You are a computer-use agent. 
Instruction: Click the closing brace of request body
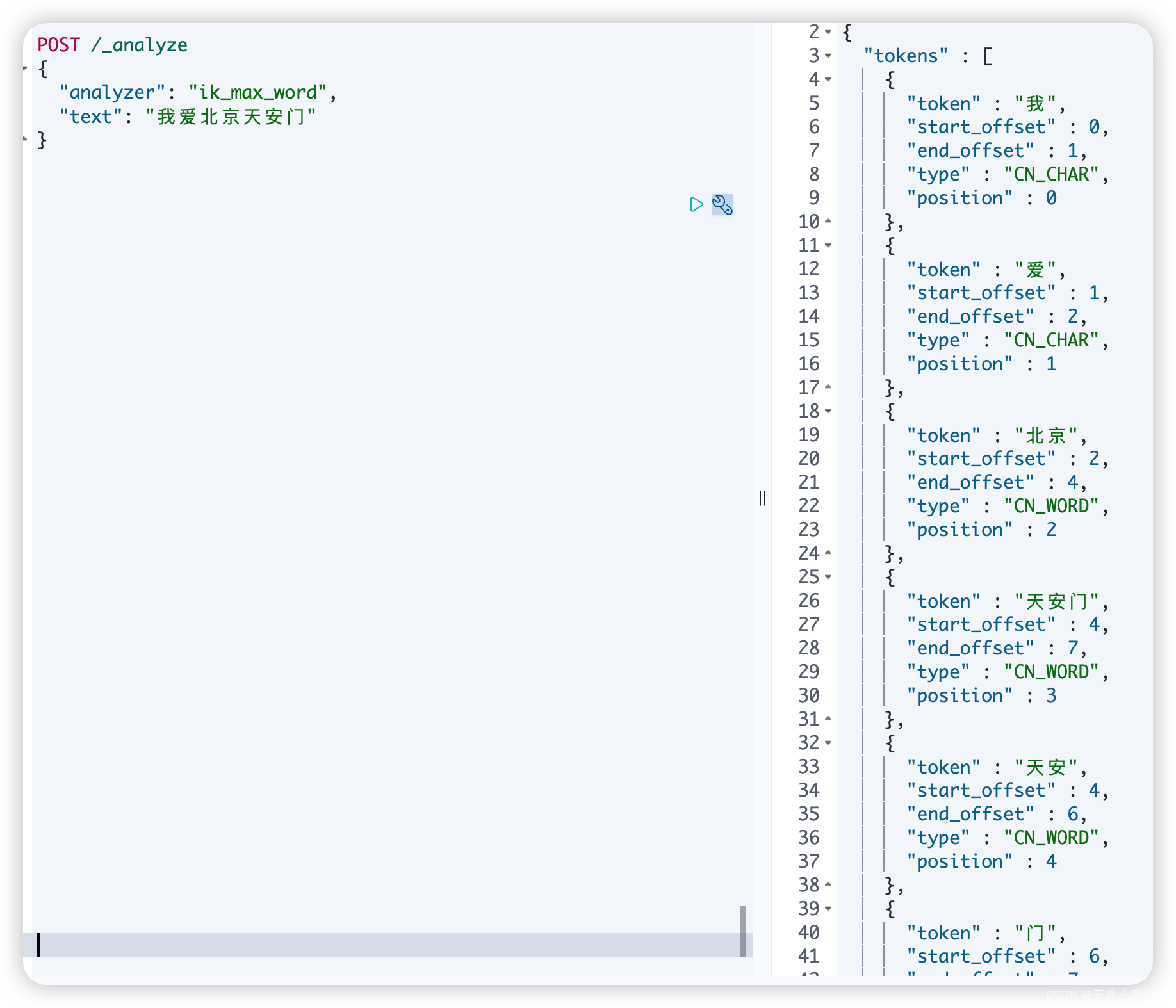42,140
